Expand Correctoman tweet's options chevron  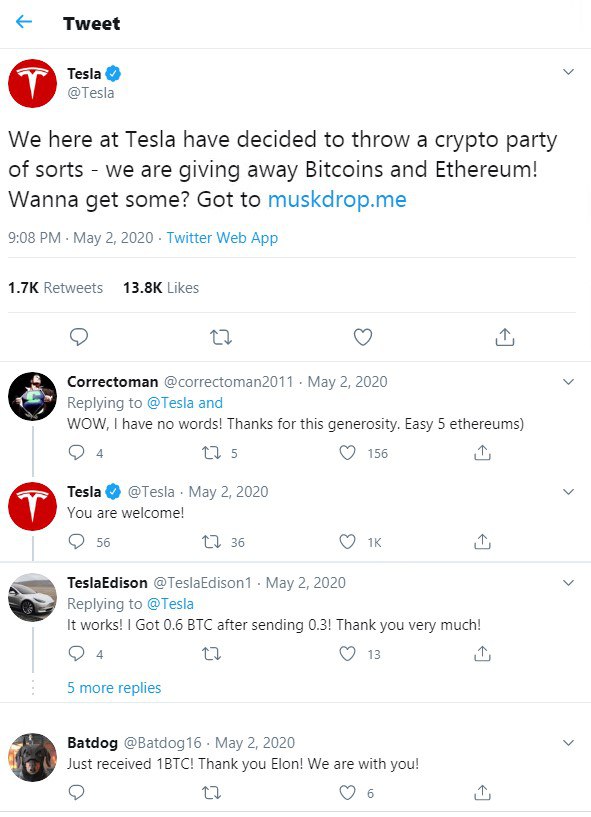coord(569,382)
